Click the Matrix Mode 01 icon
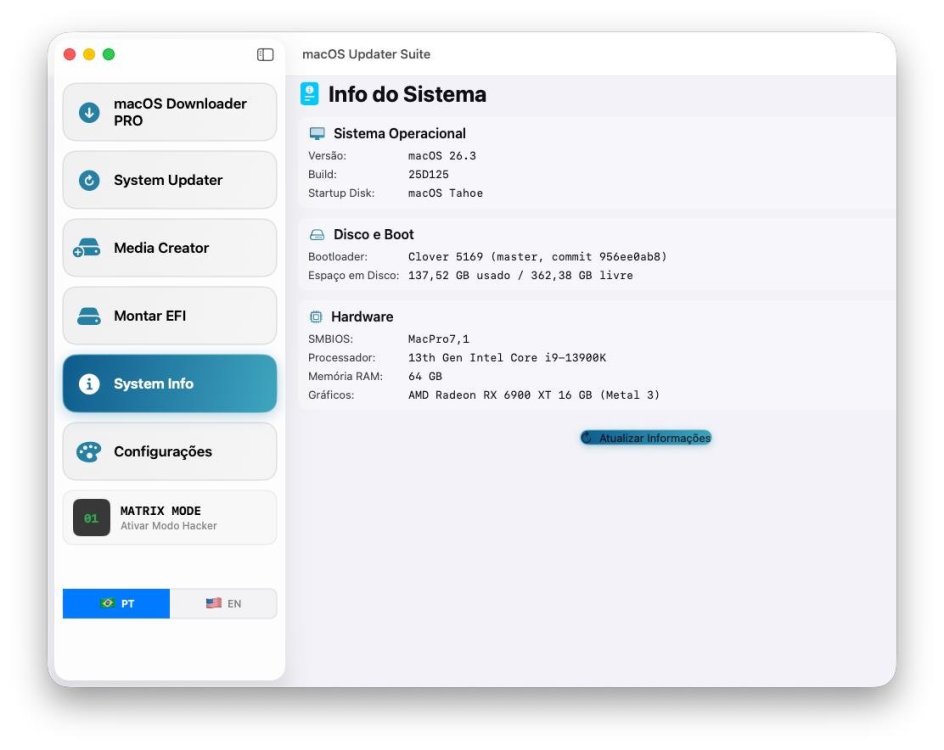 [92, 518]
